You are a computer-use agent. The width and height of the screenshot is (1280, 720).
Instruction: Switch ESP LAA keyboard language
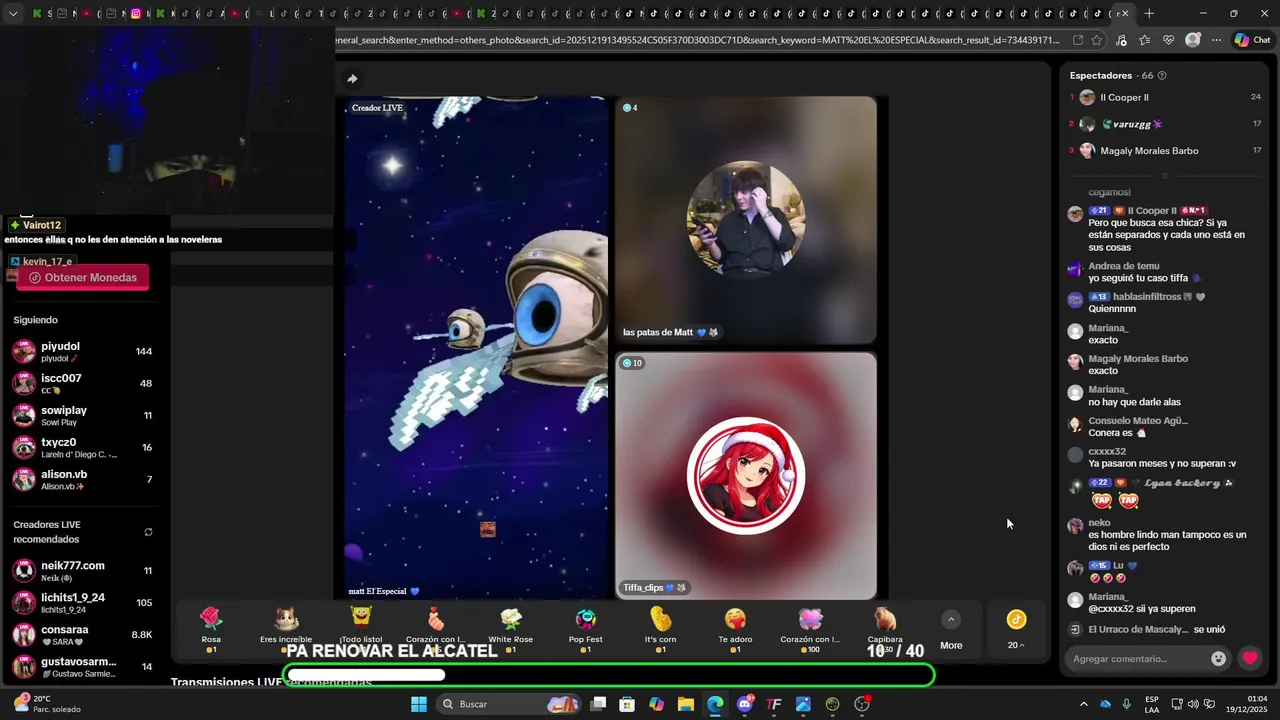(1152, 704)
